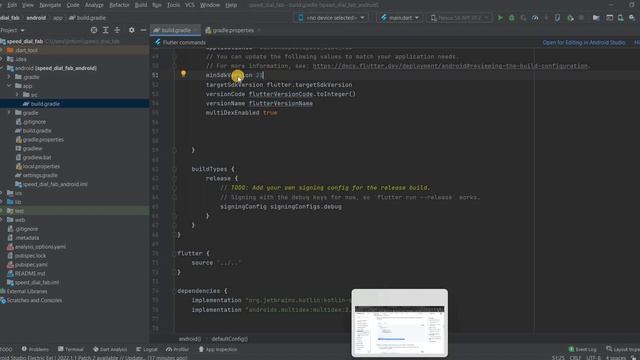640x360 pixels.
Task: Open the main.dart run configuration dropdown
Action: tap(400, 18)
